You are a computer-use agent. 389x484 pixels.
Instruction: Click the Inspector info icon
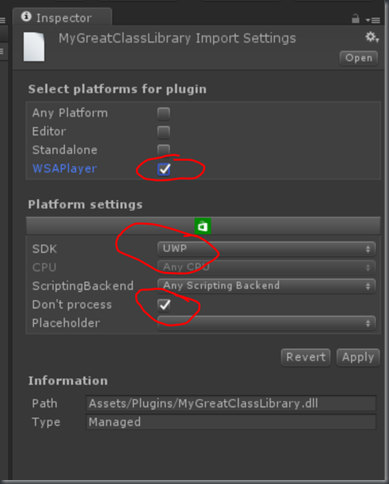(x=26, y=16)
